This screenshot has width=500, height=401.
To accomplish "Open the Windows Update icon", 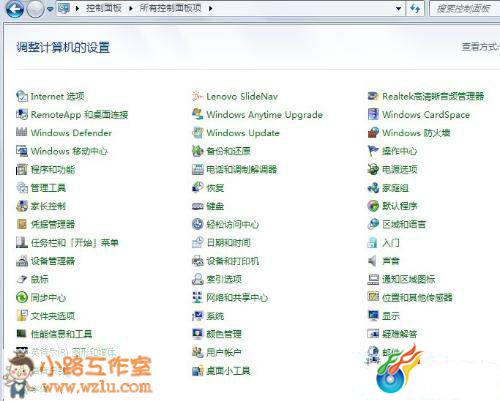I will [x=197, y=133].
